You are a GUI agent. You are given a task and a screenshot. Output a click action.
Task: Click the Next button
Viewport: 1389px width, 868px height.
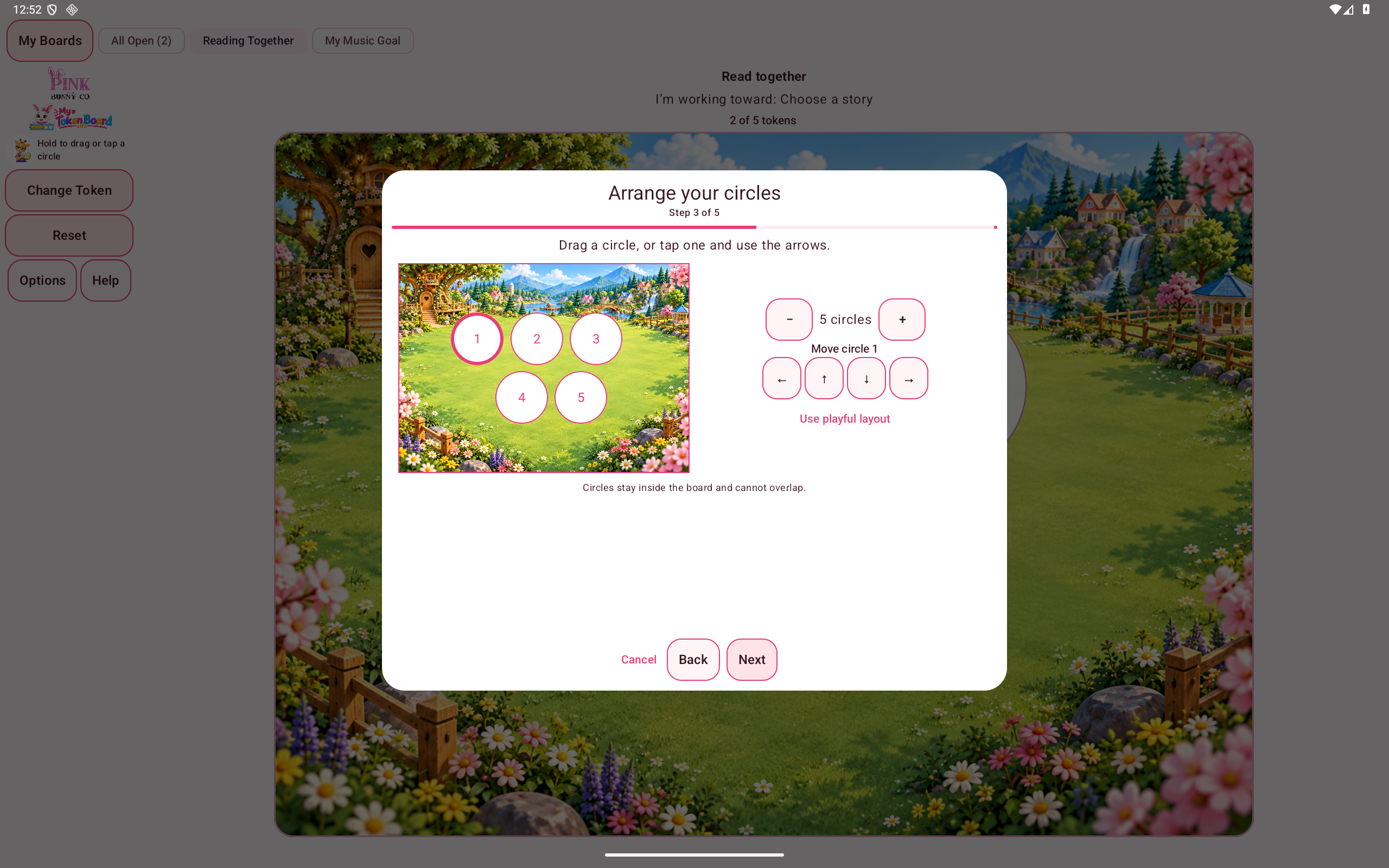coord(752,660)
